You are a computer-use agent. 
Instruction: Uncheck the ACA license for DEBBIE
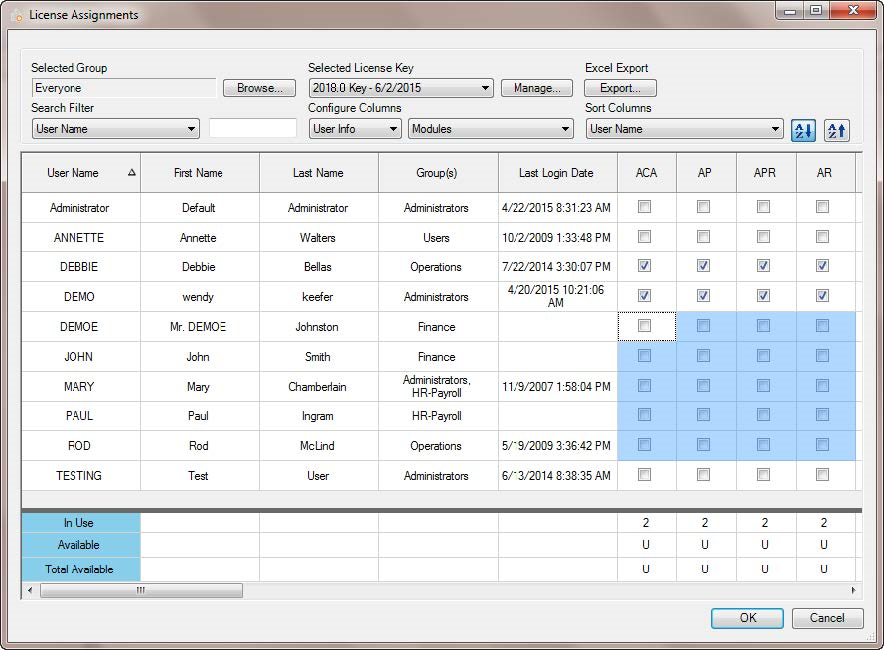[646, 267]
